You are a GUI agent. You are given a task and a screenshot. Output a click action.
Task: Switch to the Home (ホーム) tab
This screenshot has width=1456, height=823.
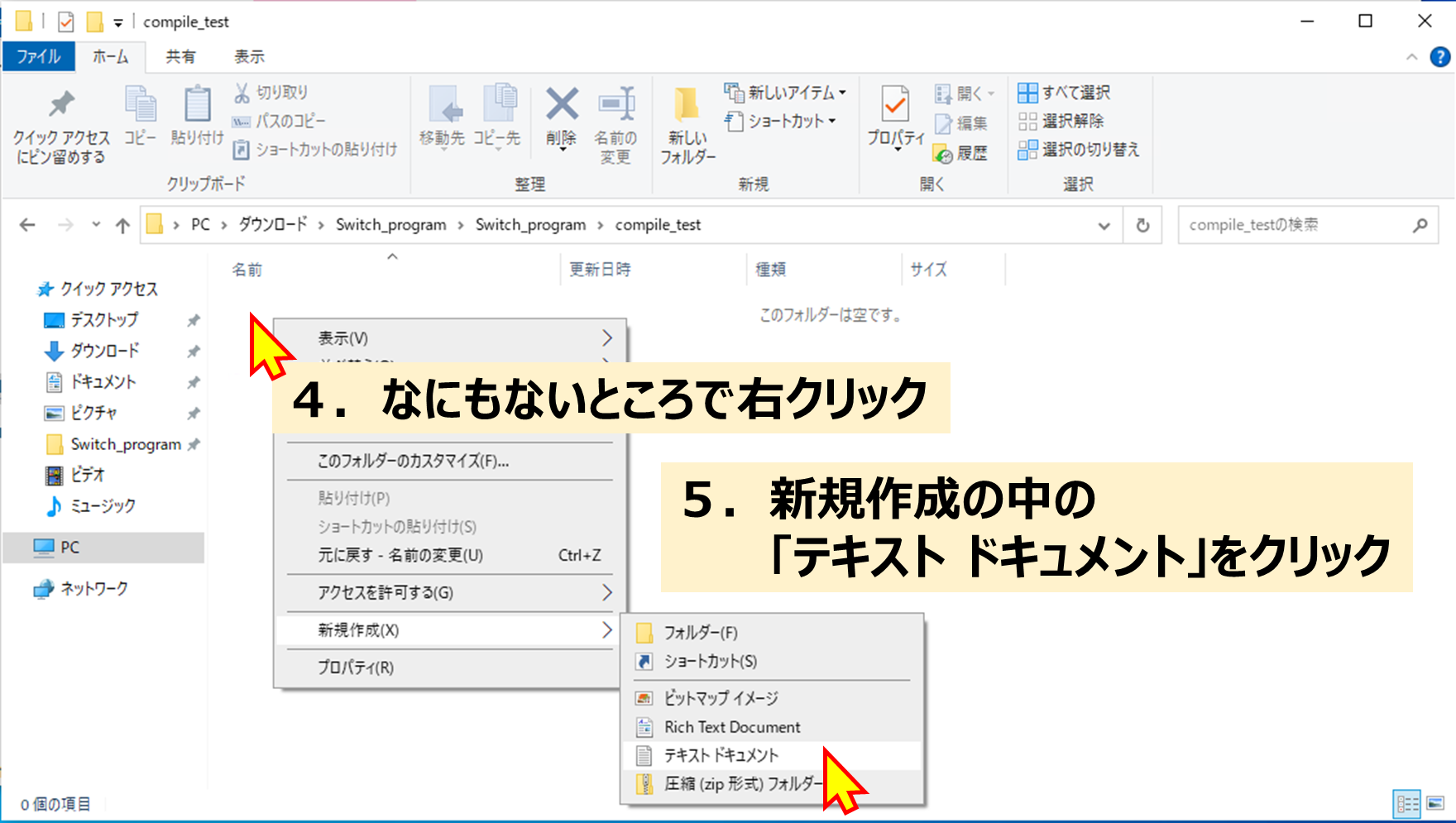pos(111,56)
